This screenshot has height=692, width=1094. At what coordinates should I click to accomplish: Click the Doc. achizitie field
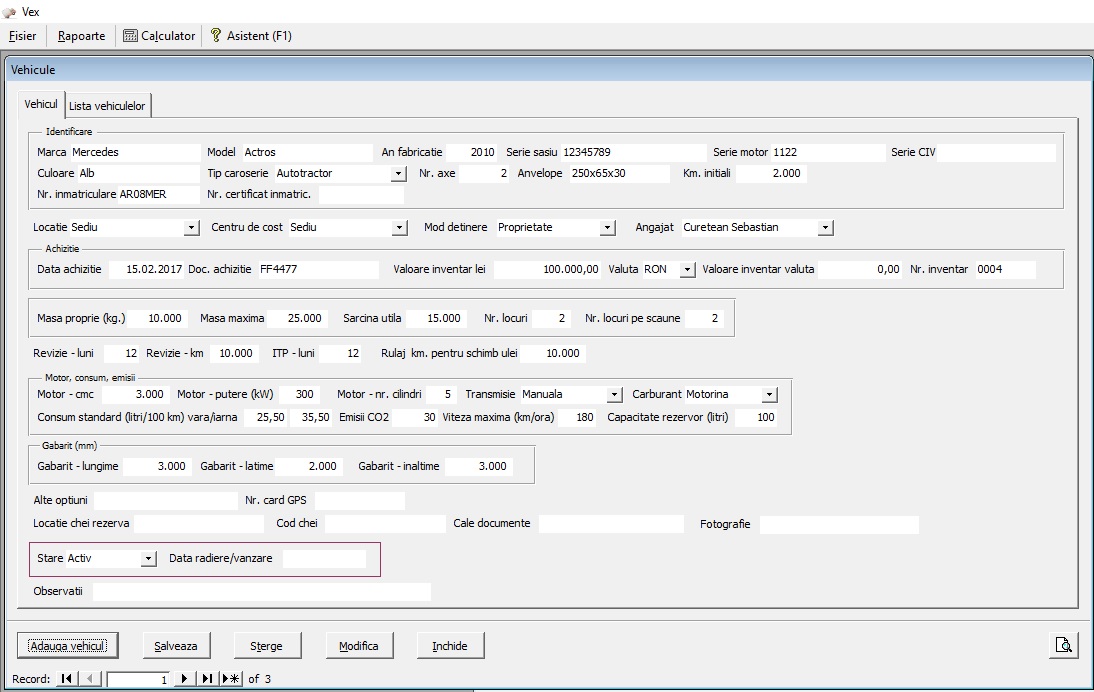point(318,269)
